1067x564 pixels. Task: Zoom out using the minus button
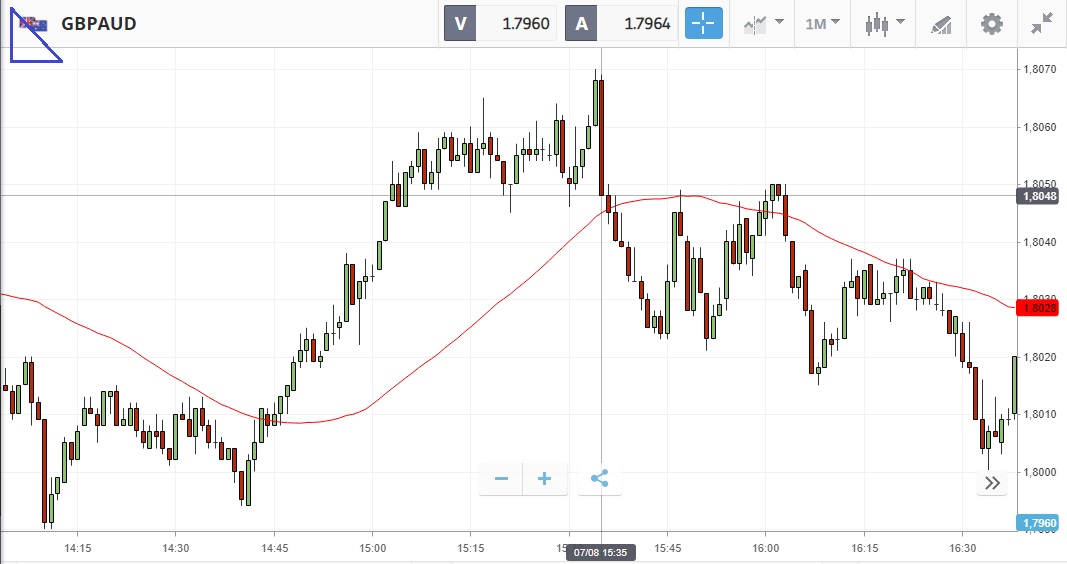[x=501, y=479]
